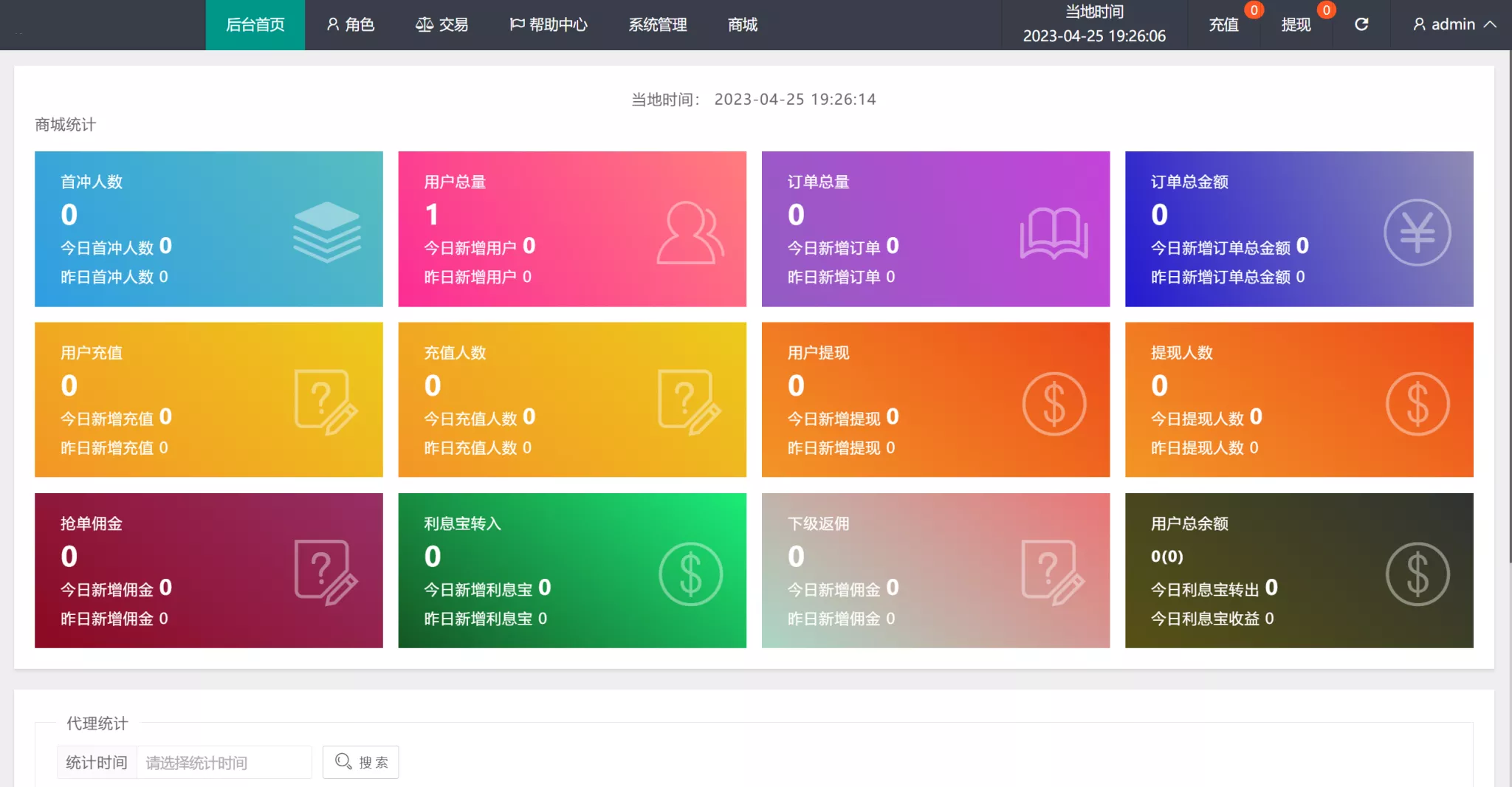The height and width of the screenshot is (787, 1512).
Task: Click the 充值 notification link
Action: tap(1223, 24)
